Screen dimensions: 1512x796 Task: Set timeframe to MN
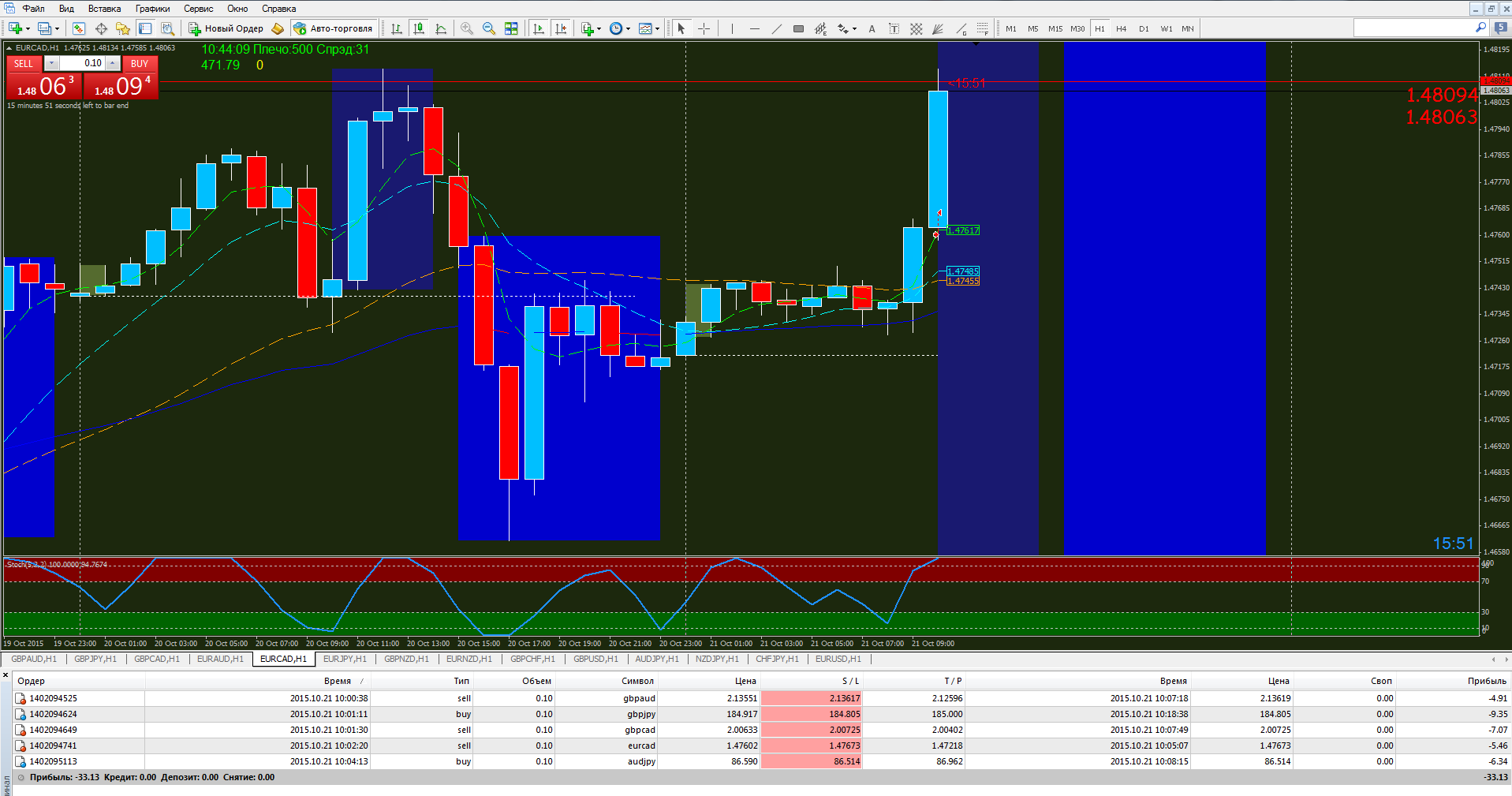point(1188,28)
